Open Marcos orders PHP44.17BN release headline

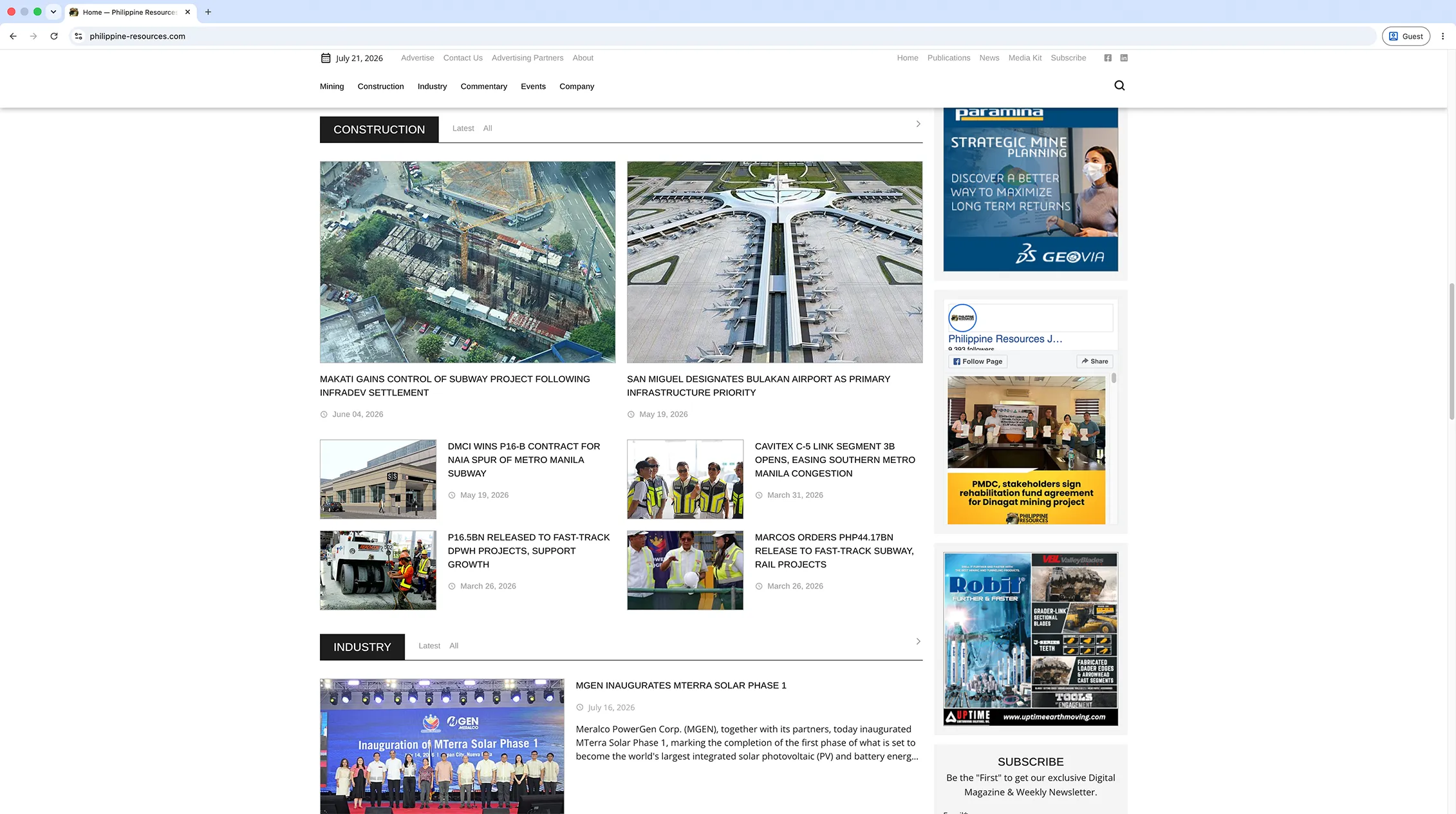coord(834,551)
